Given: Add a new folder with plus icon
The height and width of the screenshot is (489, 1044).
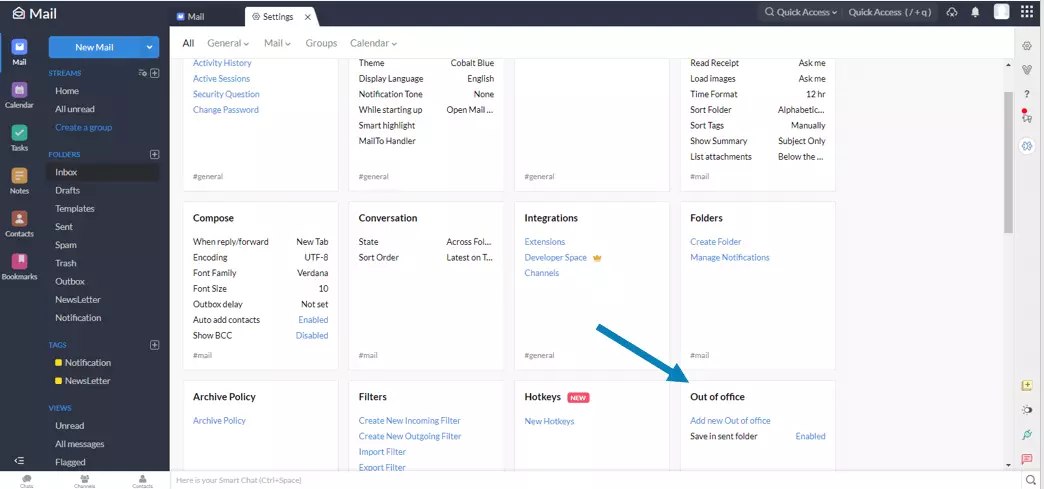Looking at the screenshot, I should pos(154,154).
